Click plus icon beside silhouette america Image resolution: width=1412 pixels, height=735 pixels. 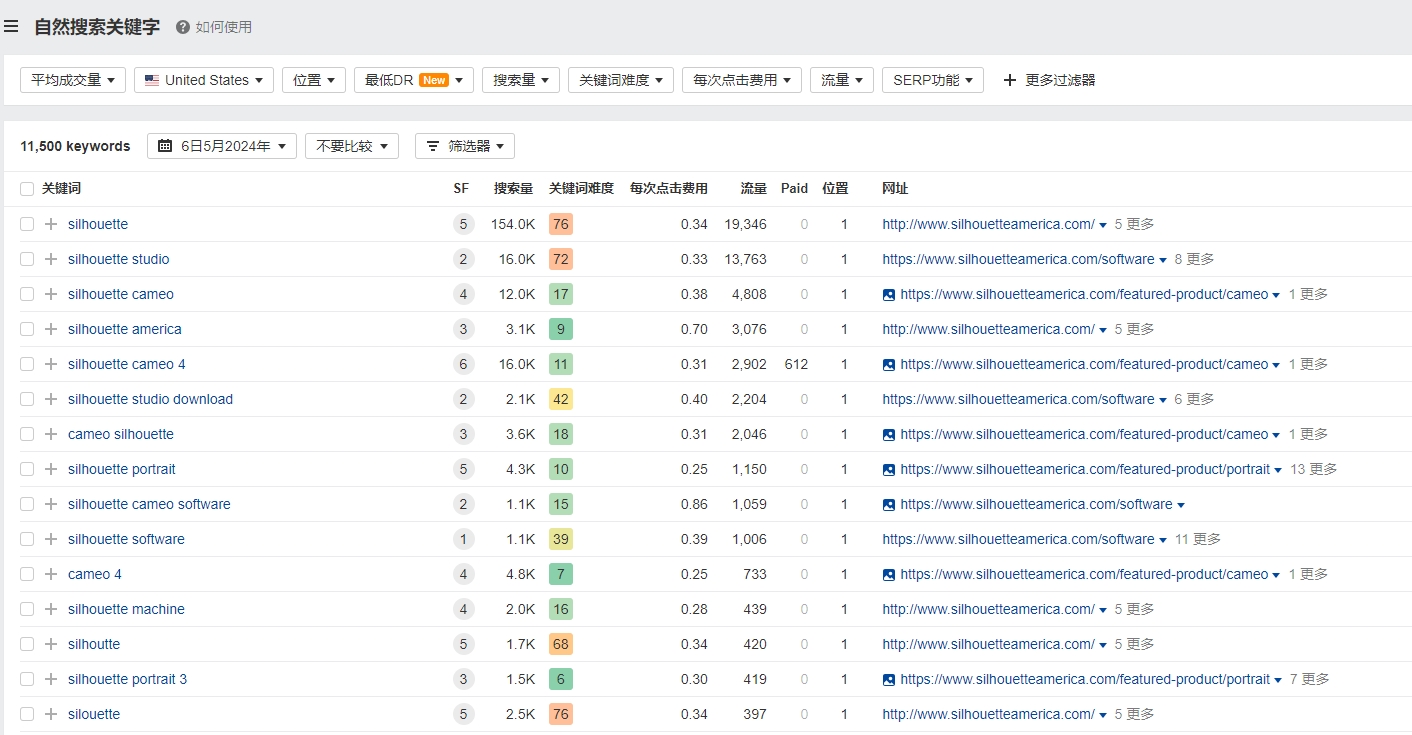pyautogui.click(x=51, y=329)
